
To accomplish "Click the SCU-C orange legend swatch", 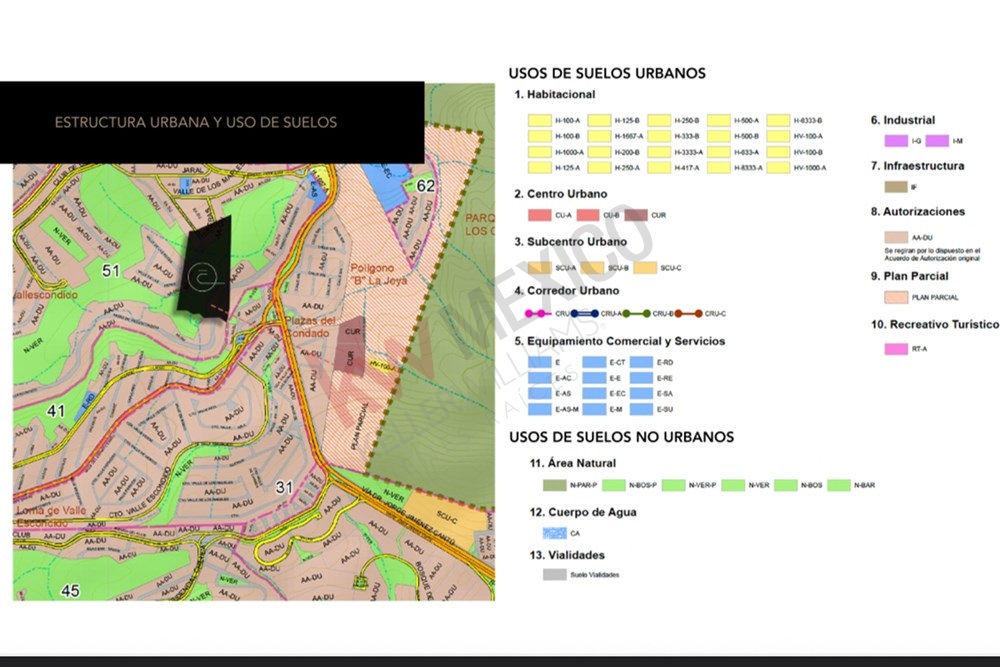I will [x=645, y=267].
